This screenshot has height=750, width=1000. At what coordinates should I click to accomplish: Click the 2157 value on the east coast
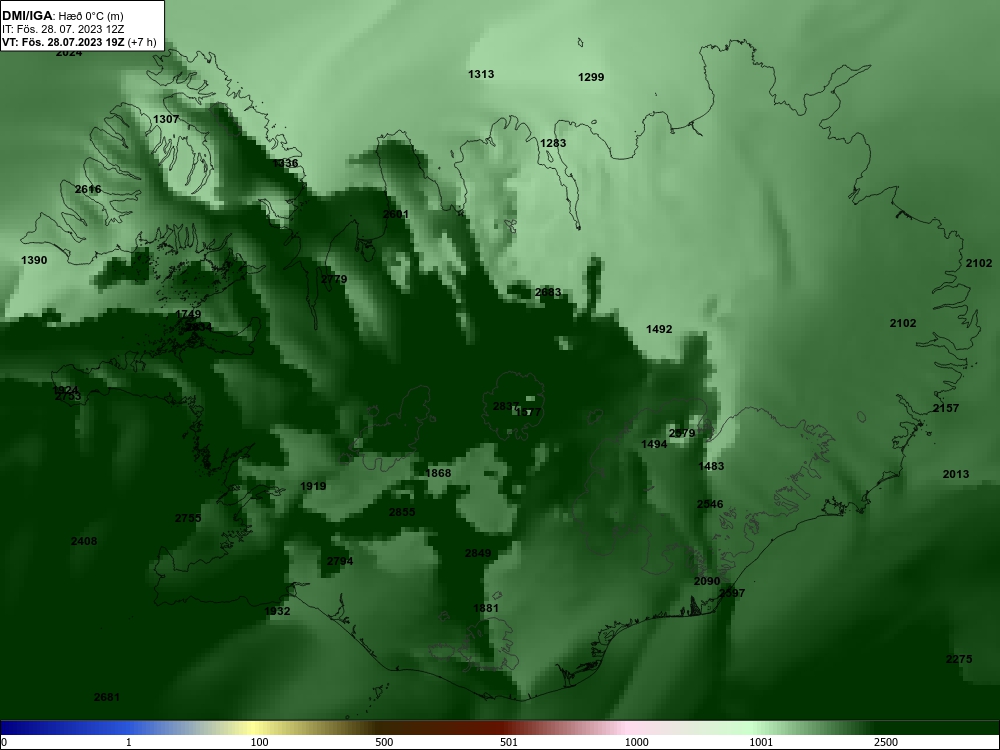[946, 408]
